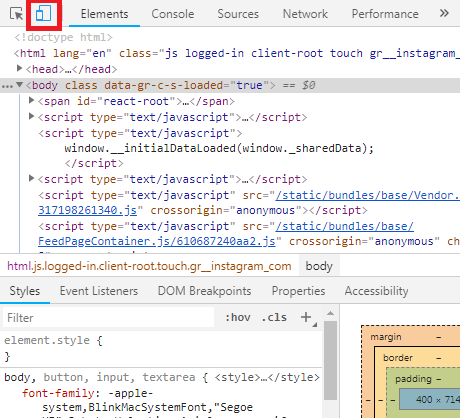Expand the react-root span node
Image resolution: width=460 pixels, height=418 pixels.
[31, 100]
